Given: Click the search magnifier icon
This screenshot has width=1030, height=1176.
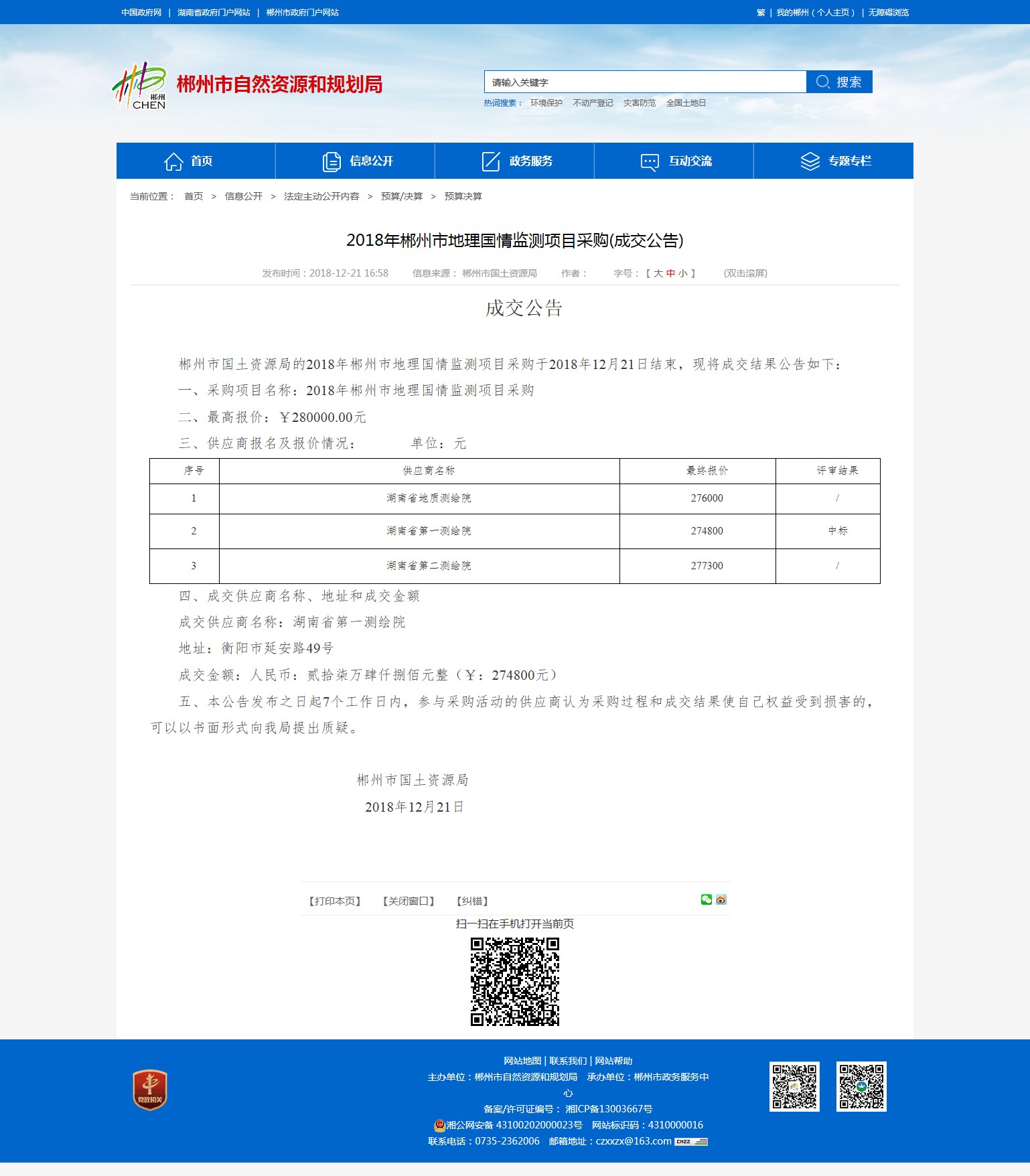Looking at the screenshot, I should pyautogui.click(x=823, y=82).
